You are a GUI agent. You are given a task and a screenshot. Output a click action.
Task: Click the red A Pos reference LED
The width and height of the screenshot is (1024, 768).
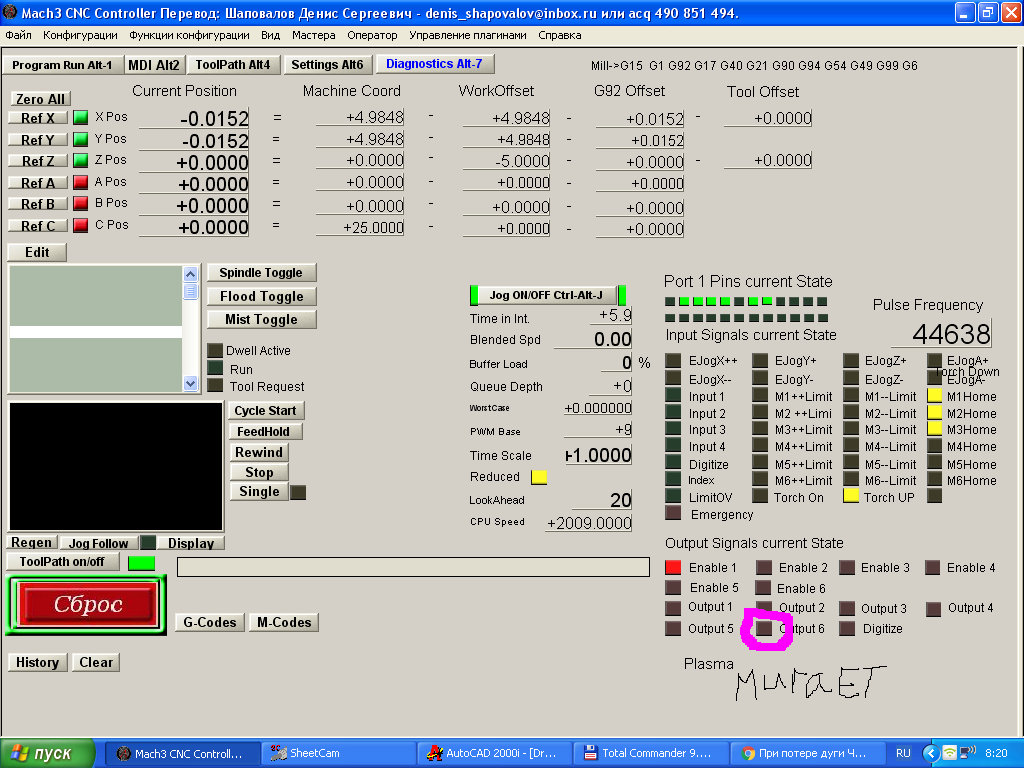(x=81, y=183)
